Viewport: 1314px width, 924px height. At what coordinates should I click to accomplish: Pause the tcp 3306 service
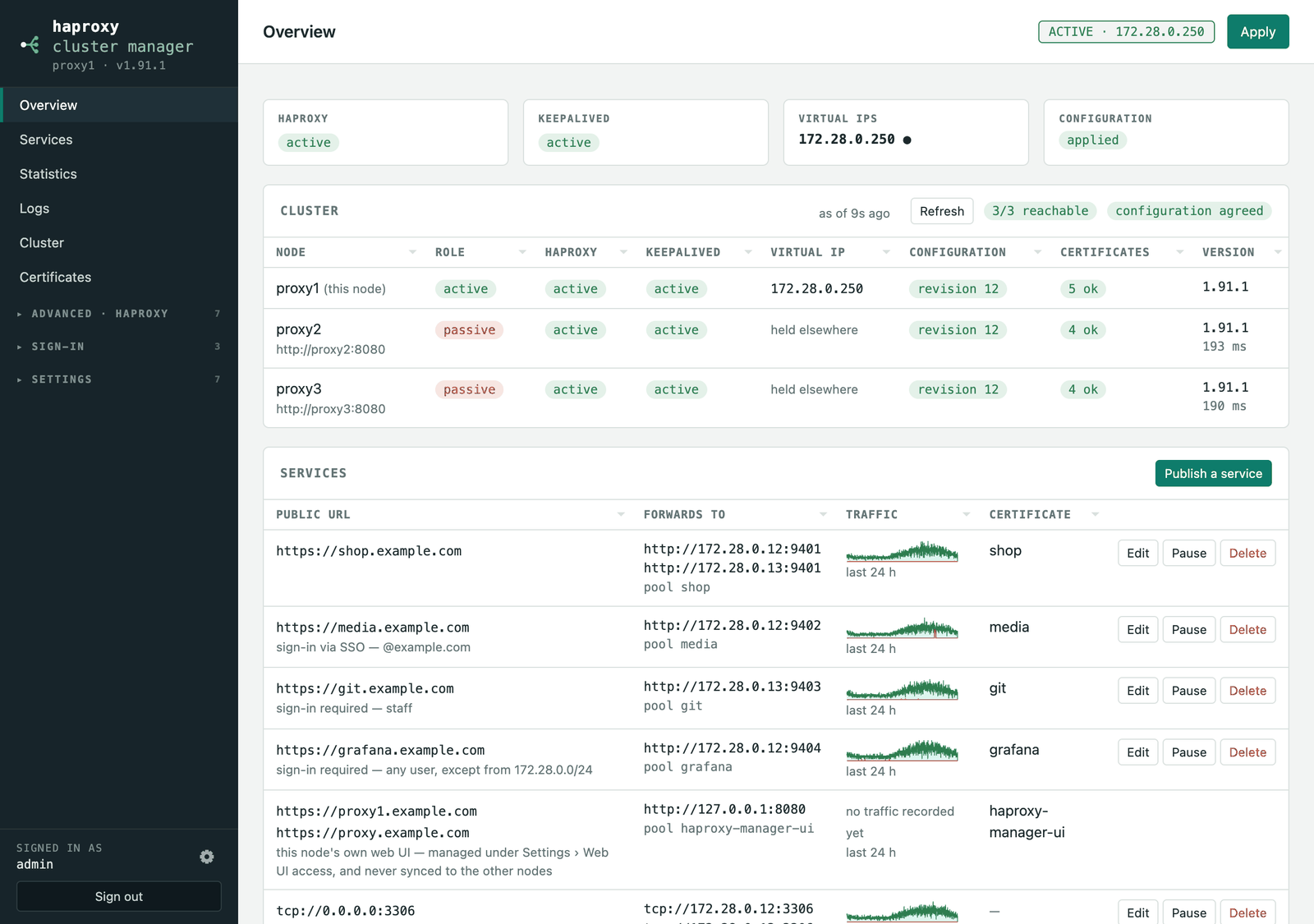click(1188, 913)
